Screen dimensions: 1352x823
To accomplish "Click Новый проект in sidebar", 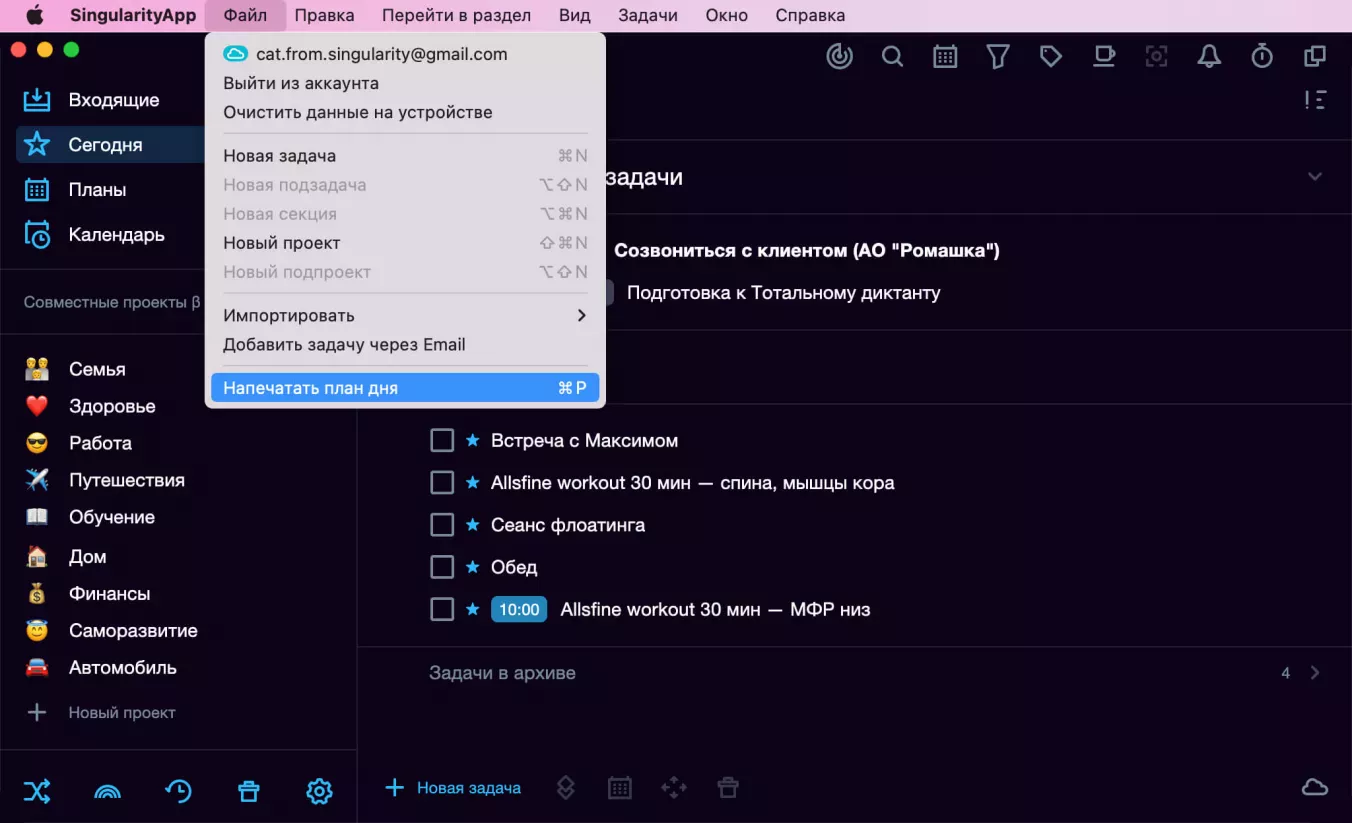I will [x=100, y=713].
